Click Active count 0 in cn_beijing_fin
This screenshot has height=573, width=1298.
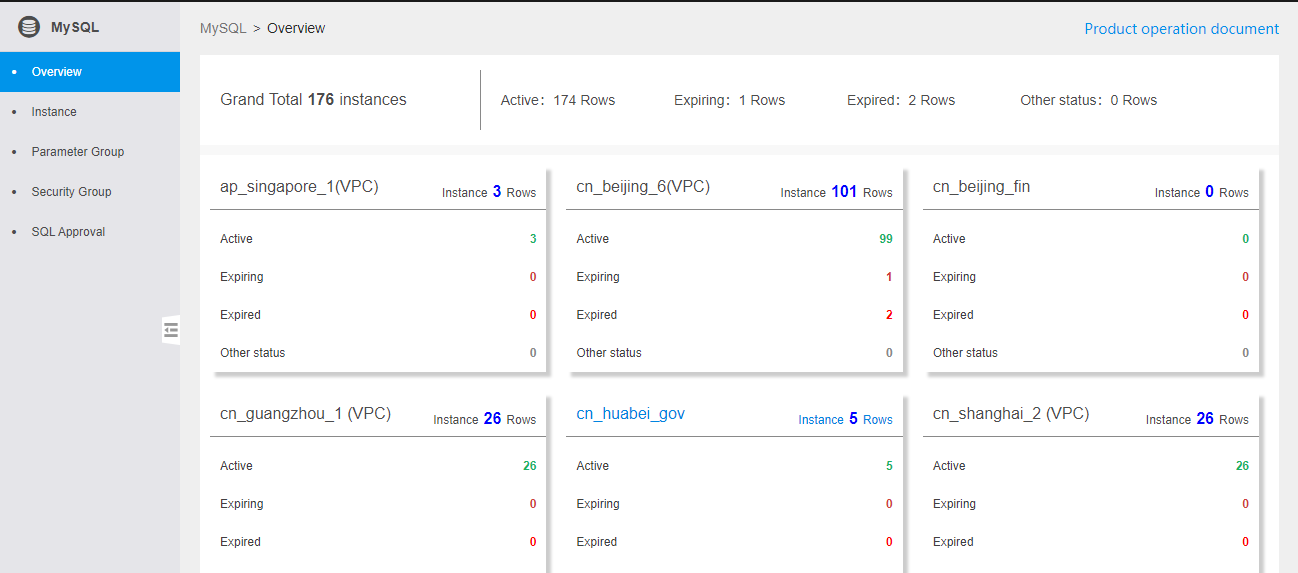click(1245, 239)
